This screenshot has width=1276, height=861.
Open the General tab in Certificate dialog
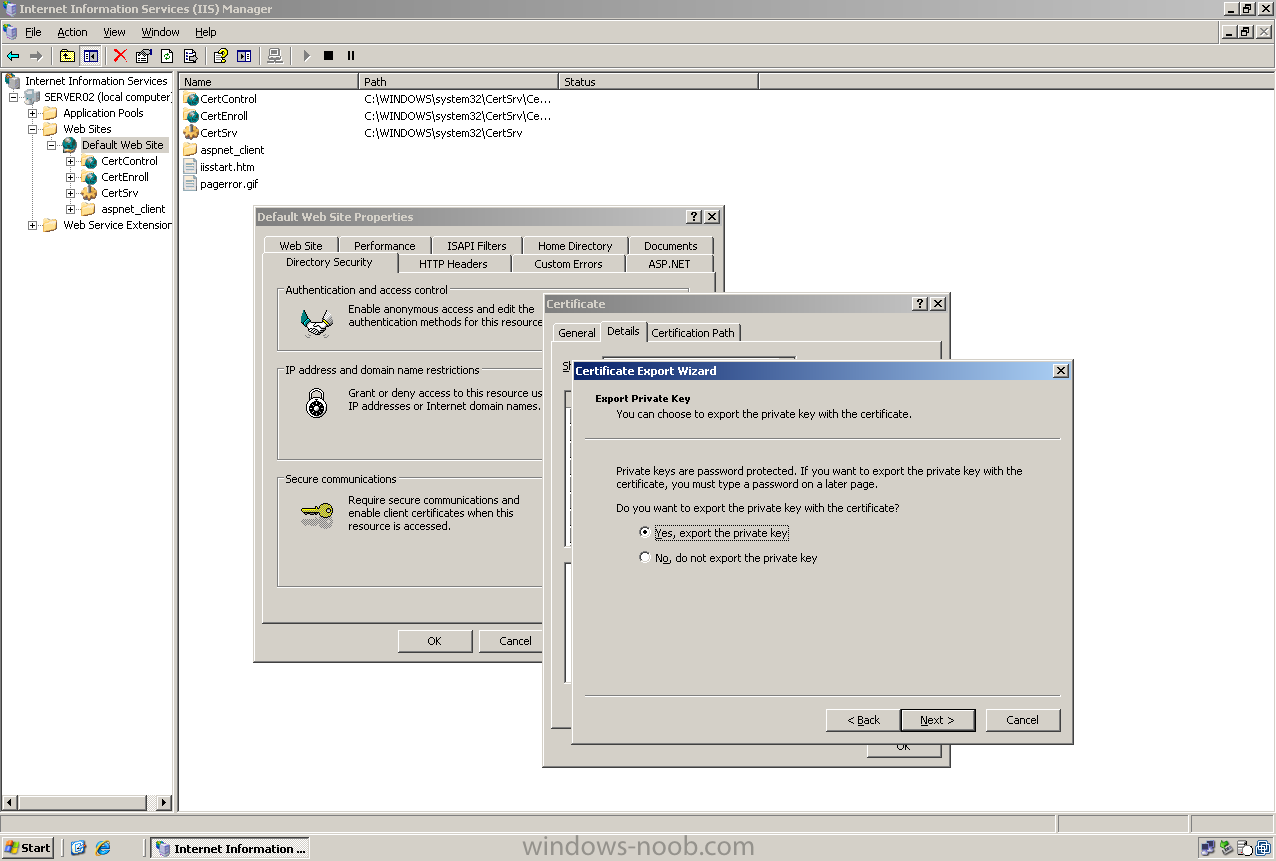point(577,333)
